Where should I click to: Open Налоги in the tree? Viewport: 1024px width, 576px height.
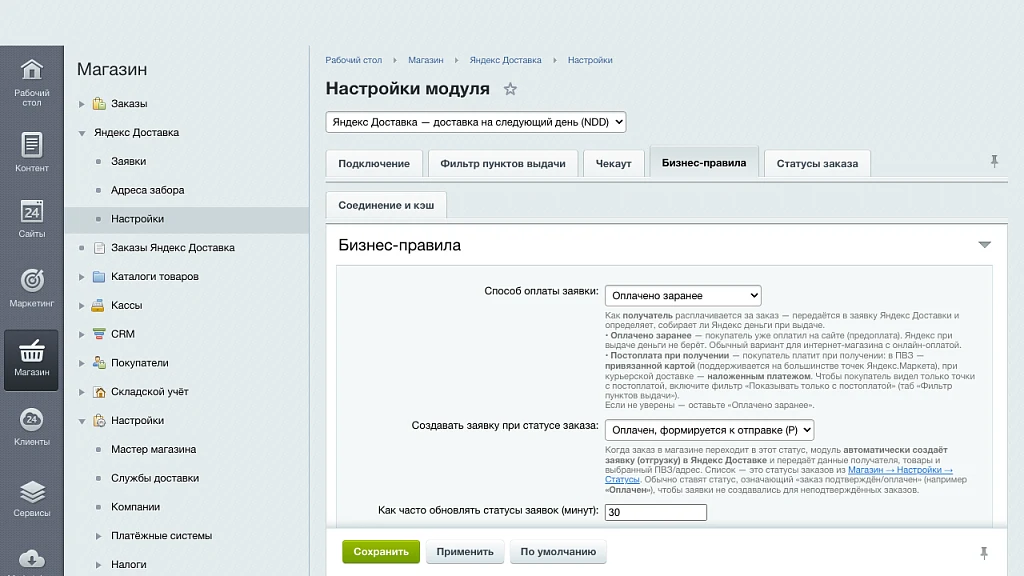(129, 564)
